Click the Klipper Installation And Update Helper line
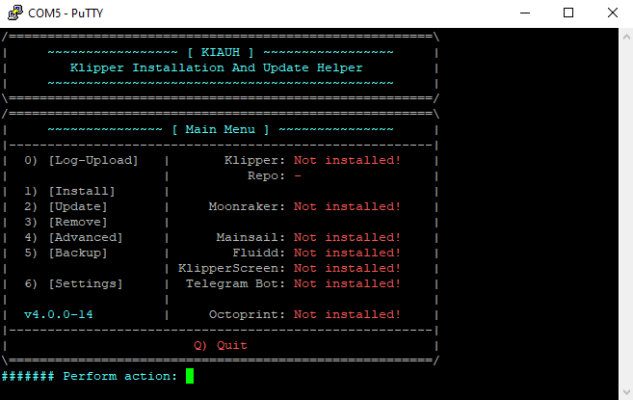The image size is (633, 400). click(216, 68)
